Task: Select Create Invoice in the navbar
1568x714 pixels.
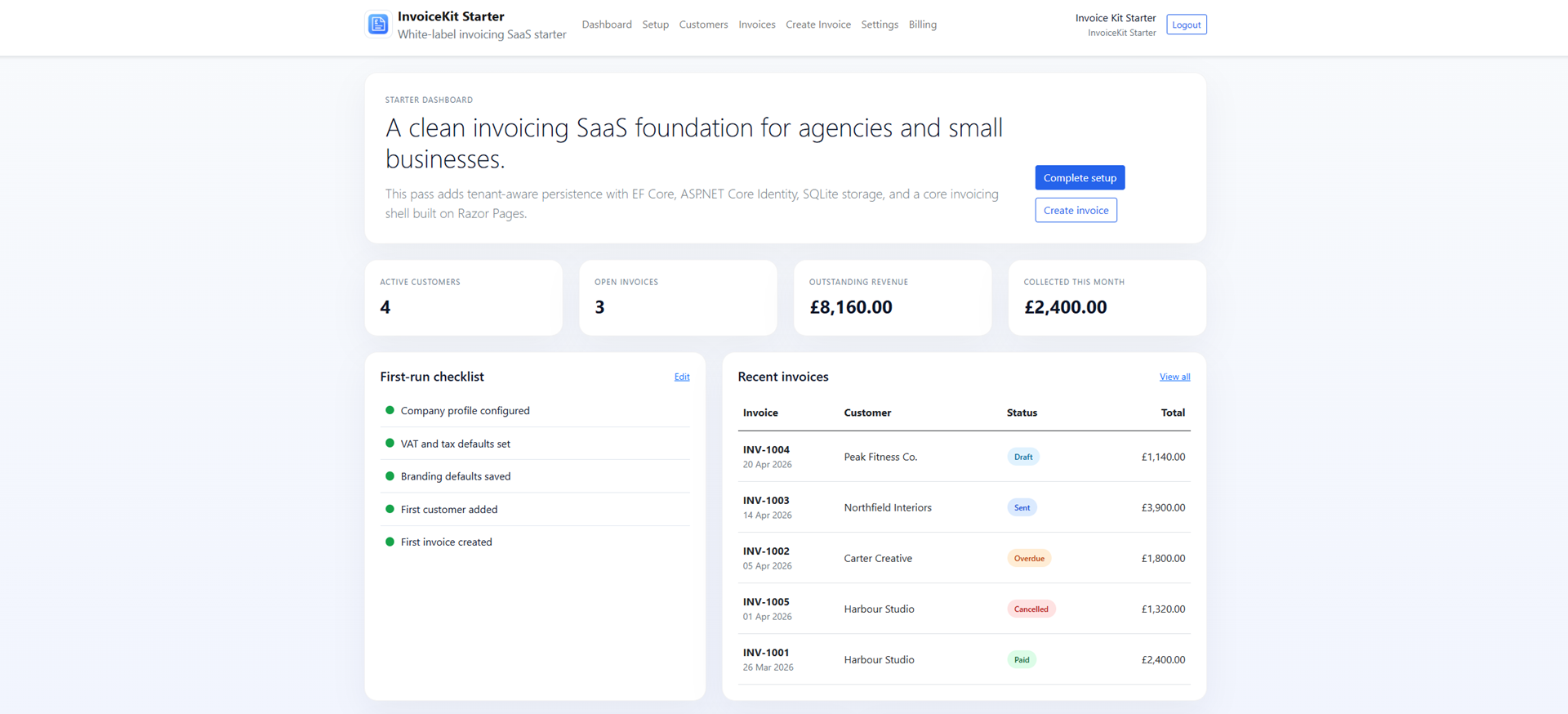Action: coord(818,25)
